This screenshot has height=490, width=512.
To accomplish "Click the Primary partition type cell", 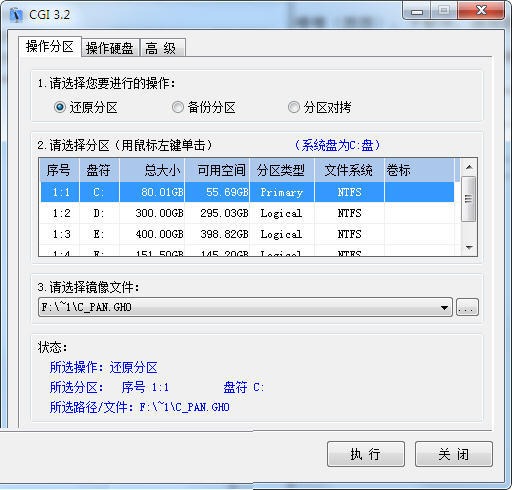I will (x=282, y=192).
